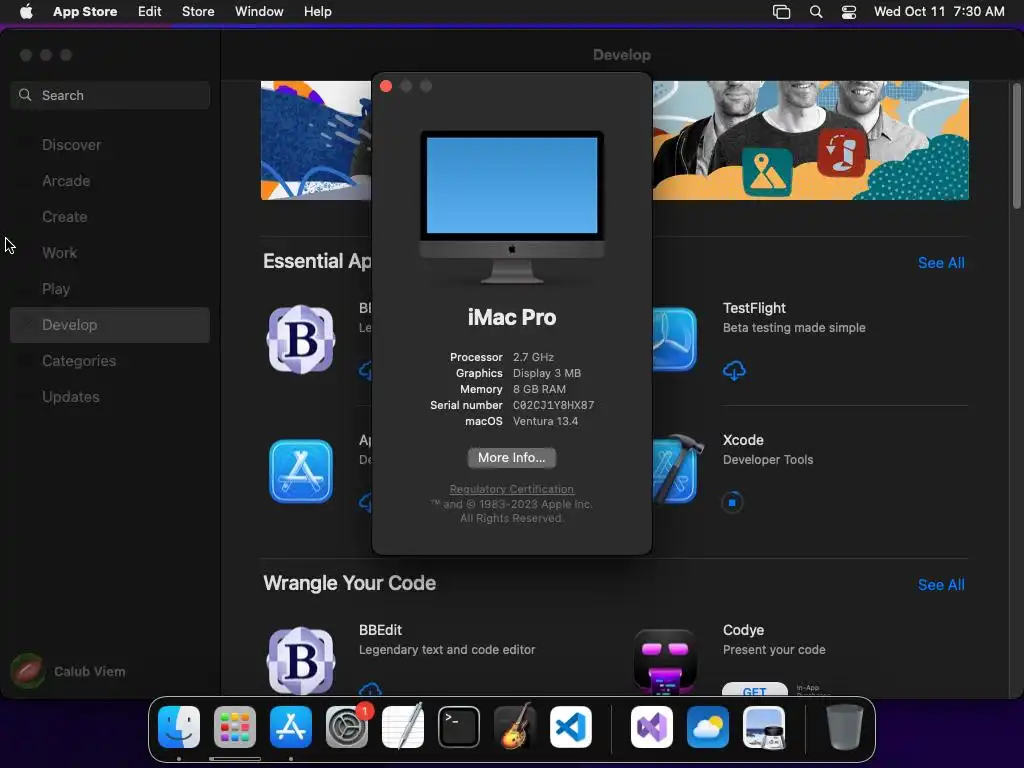Launch TextEdit from the Dock
Image resolution: width=1024 pixels, height=768 pixels.
(x=403, y=727)
